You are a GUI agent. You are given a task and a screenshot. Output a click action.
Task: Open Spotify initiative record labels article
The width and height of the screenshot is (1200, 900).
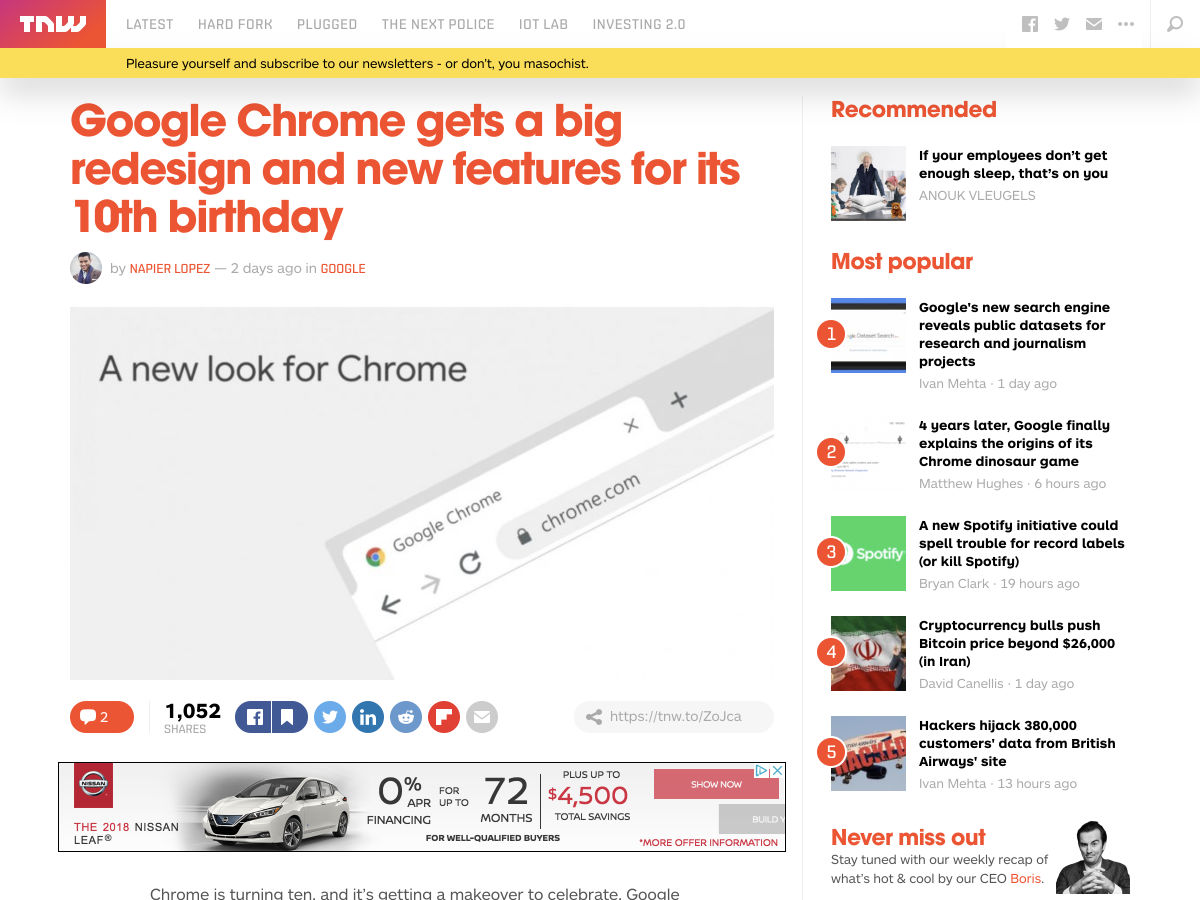[1021, 543]
